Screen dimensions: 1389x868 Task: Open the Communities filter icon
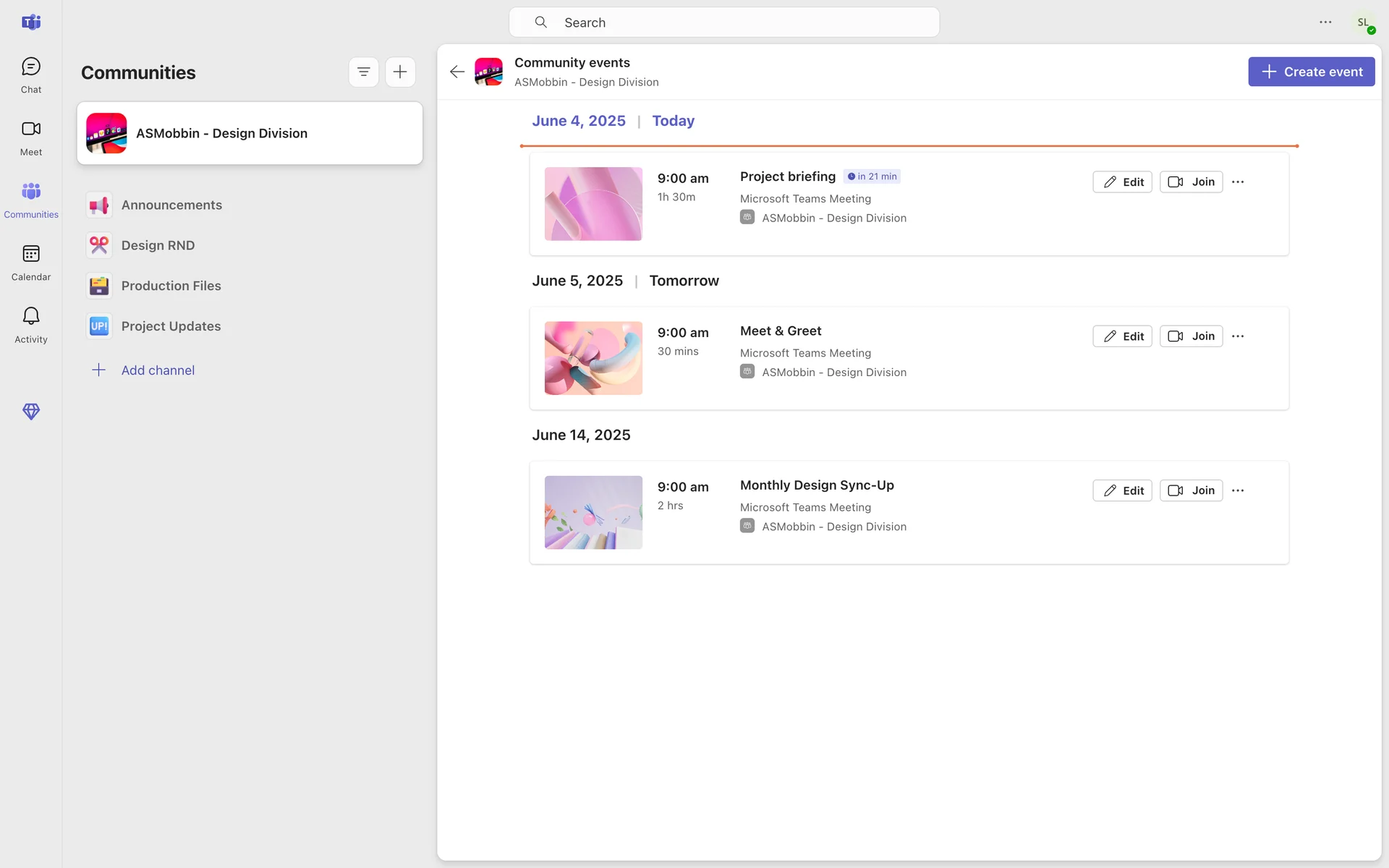pyautogui.click(x=363, y=72)
